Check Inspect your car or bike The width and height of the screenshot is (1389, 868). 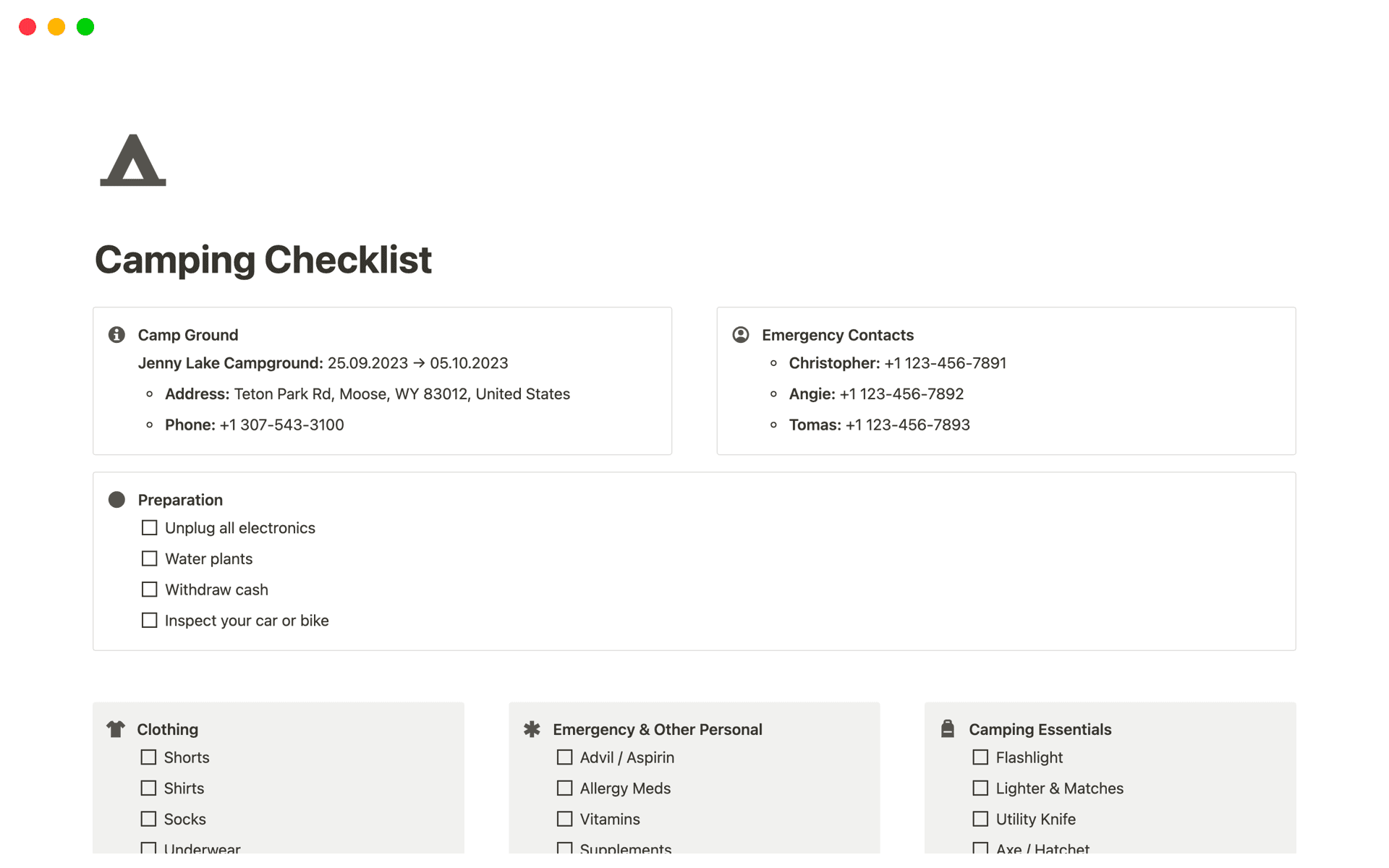point(150,621)
